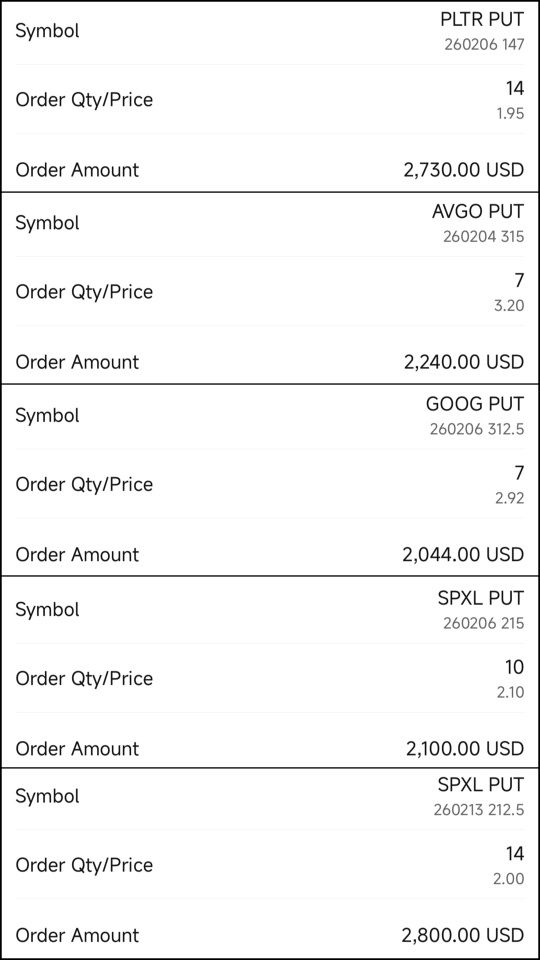
Task: Click the PLTR contract code 260206 147
Action: (484, 45)
